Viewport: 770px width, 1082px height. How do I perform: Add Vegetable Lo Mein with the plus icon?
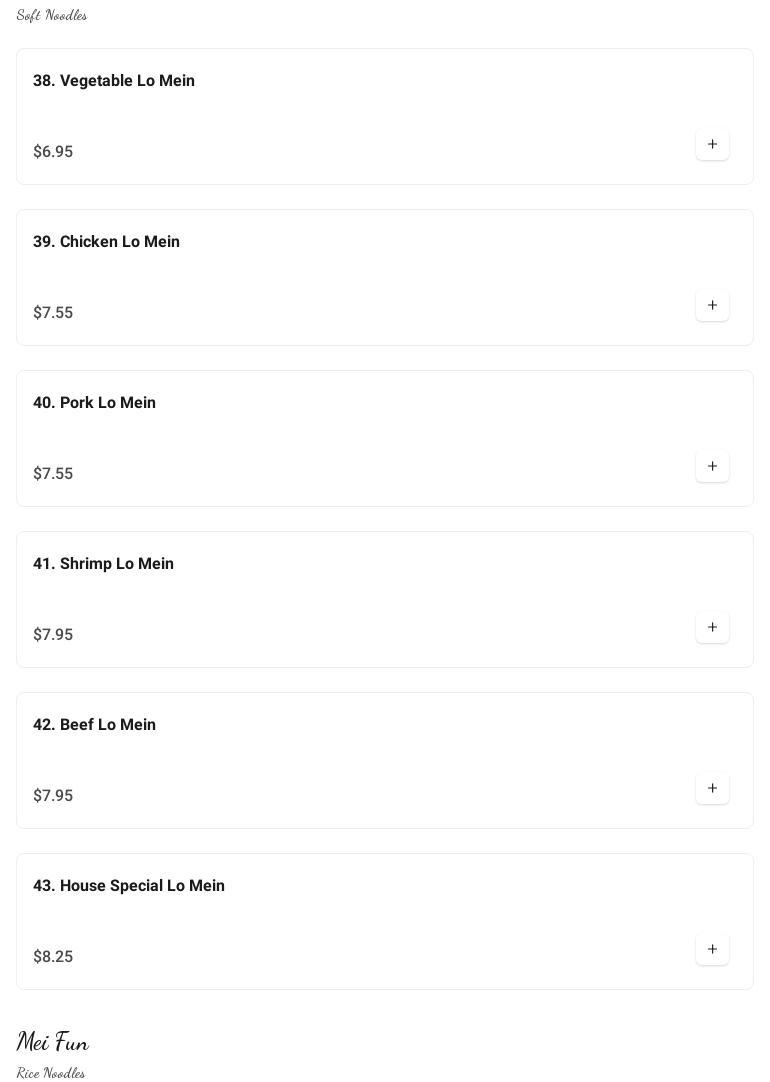coord(712,145)
